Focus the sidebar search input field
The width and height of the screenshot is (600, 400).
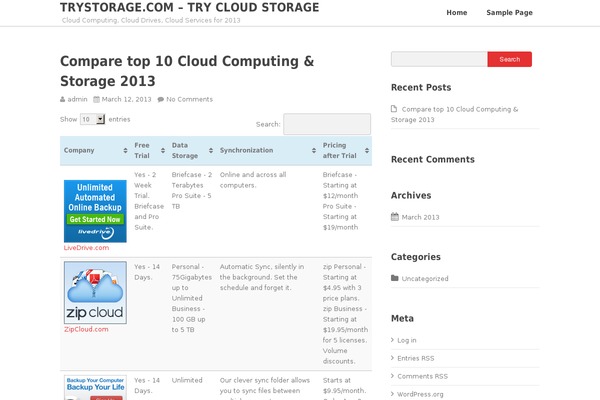pos(439,59)
